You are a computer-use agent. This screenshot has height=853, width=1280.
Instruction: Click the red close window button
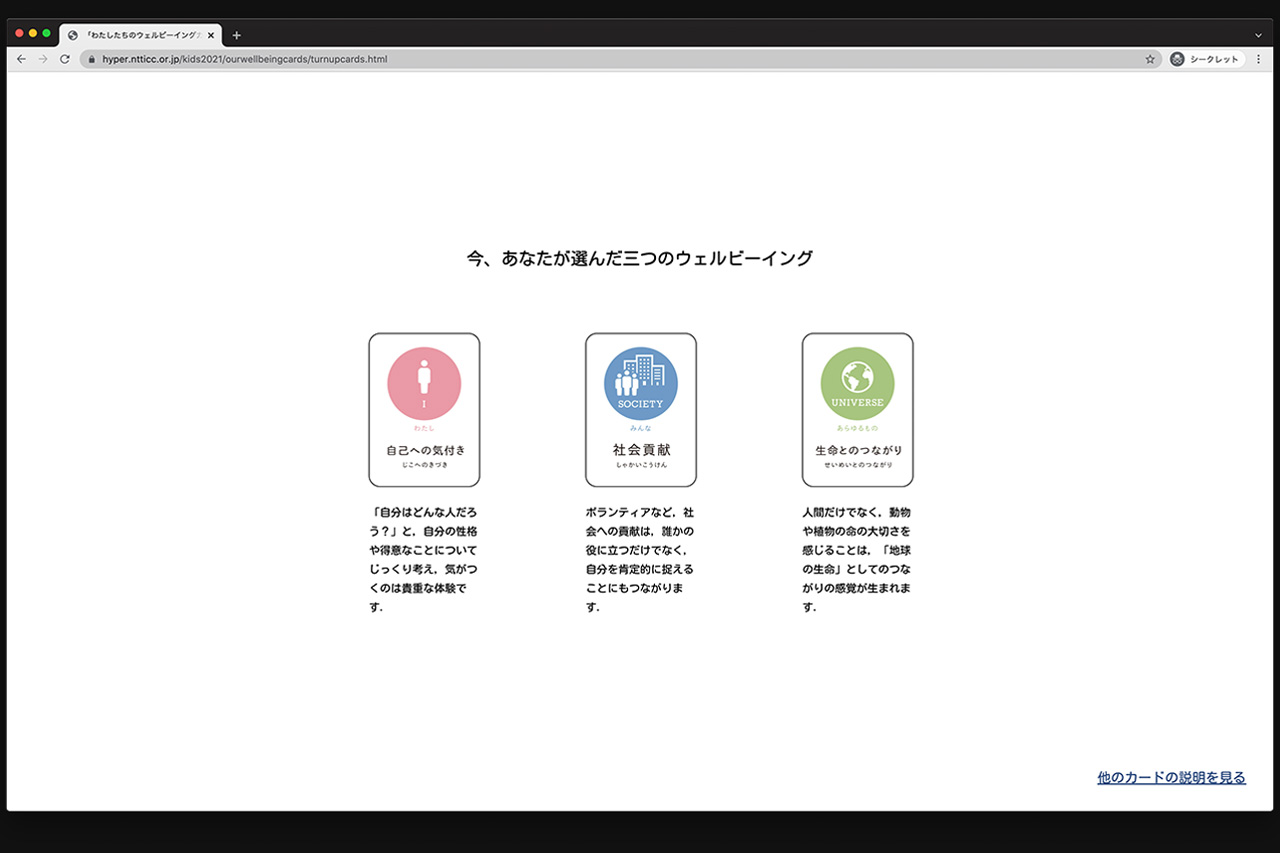point(19,33)
